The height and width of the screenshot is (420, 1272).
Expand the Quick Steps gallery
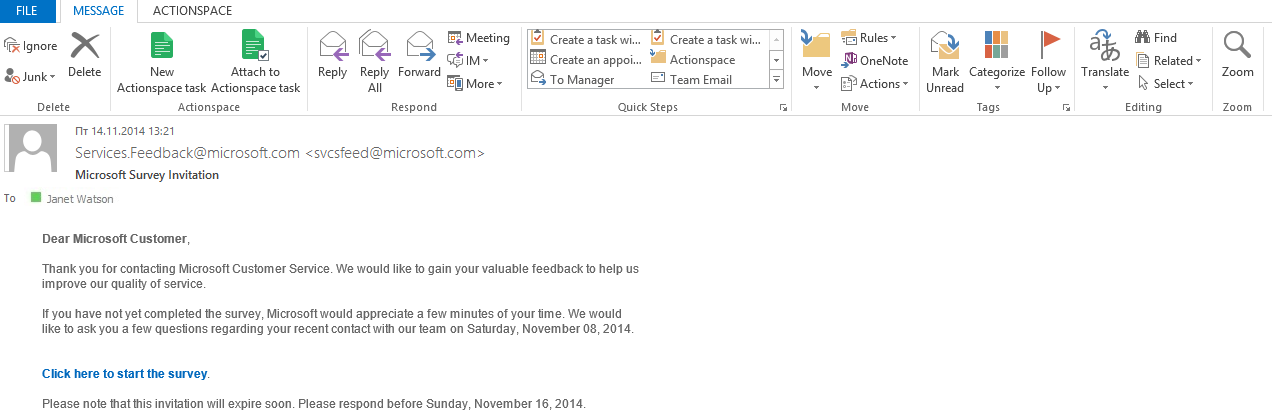(776, 80)
